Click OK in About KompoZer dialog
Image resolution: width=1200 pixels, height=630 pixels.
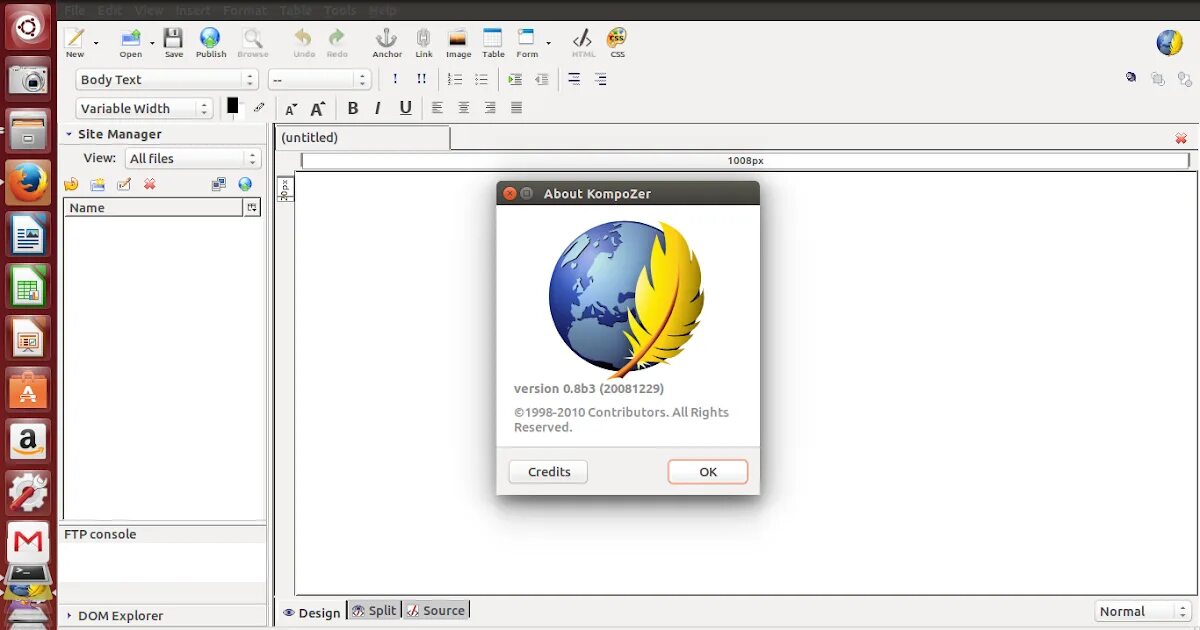click(x=708, y=472)
